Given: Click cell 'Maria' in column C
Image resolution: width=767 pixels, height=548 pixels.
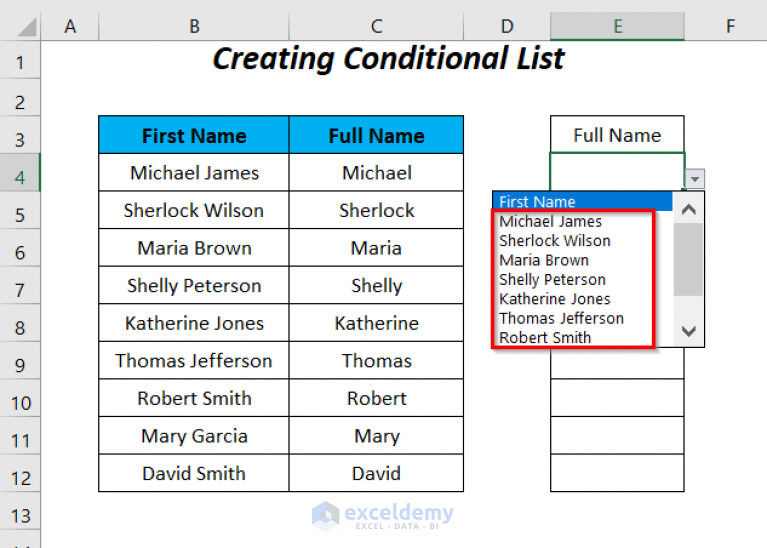Looking at the screenshot, I should 376,248.
